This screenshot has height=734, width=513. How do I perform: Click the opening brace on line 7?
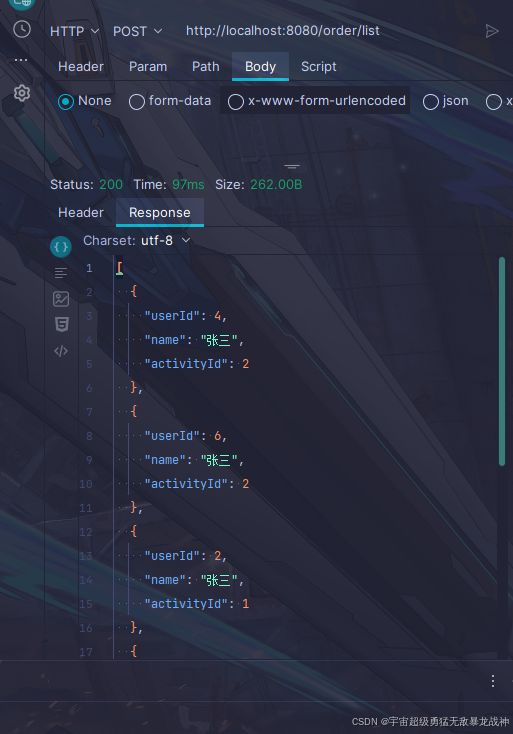[133, 411]
